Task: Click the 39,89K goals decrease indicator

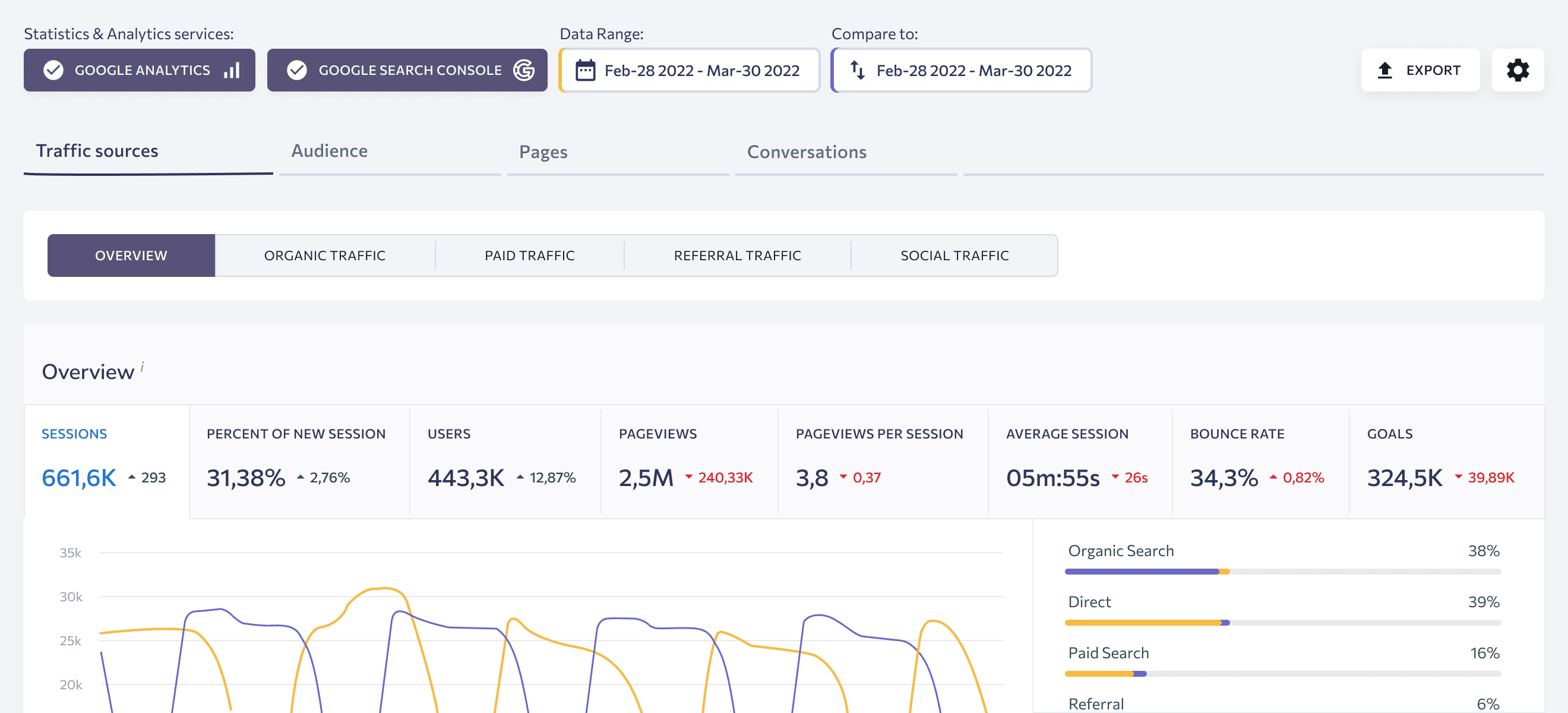Action: click(x=1484, y=477)
